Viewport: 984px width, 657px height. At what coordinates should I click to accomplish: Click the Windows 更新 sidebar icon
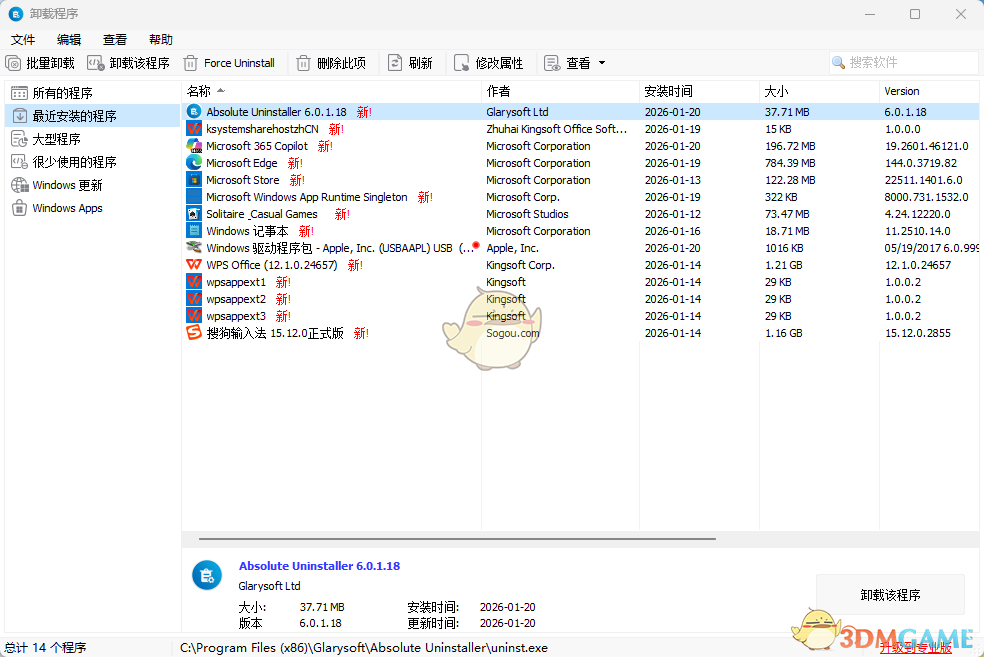pyautogui.click(x=18, y=184)
